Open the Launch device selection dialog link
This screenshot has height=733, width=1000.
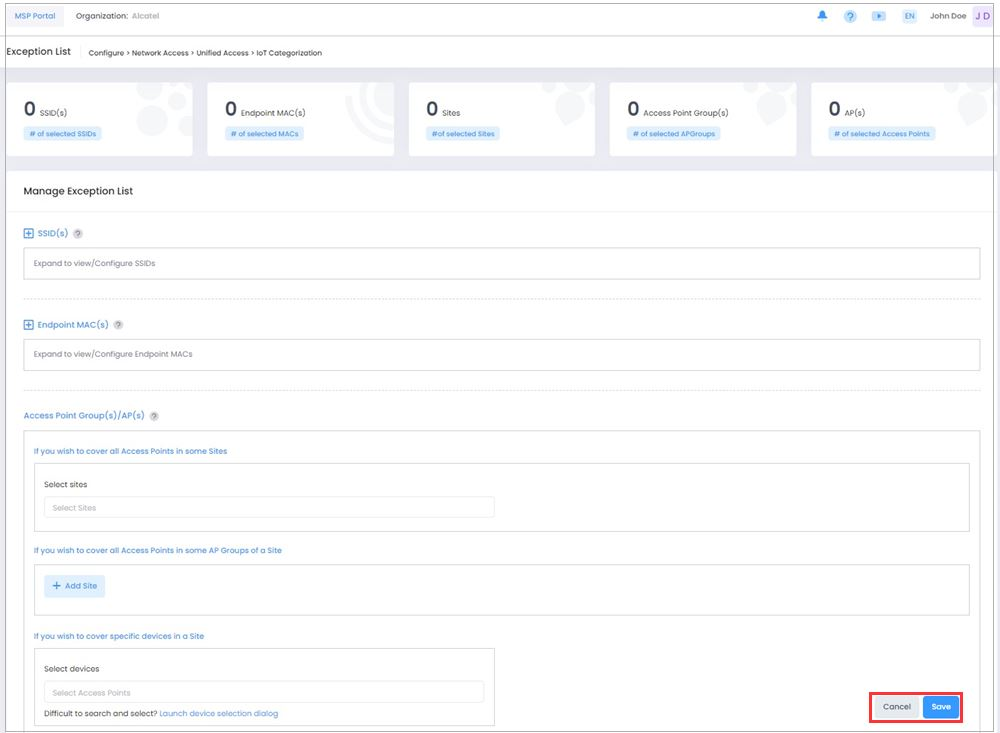(219, 714)
